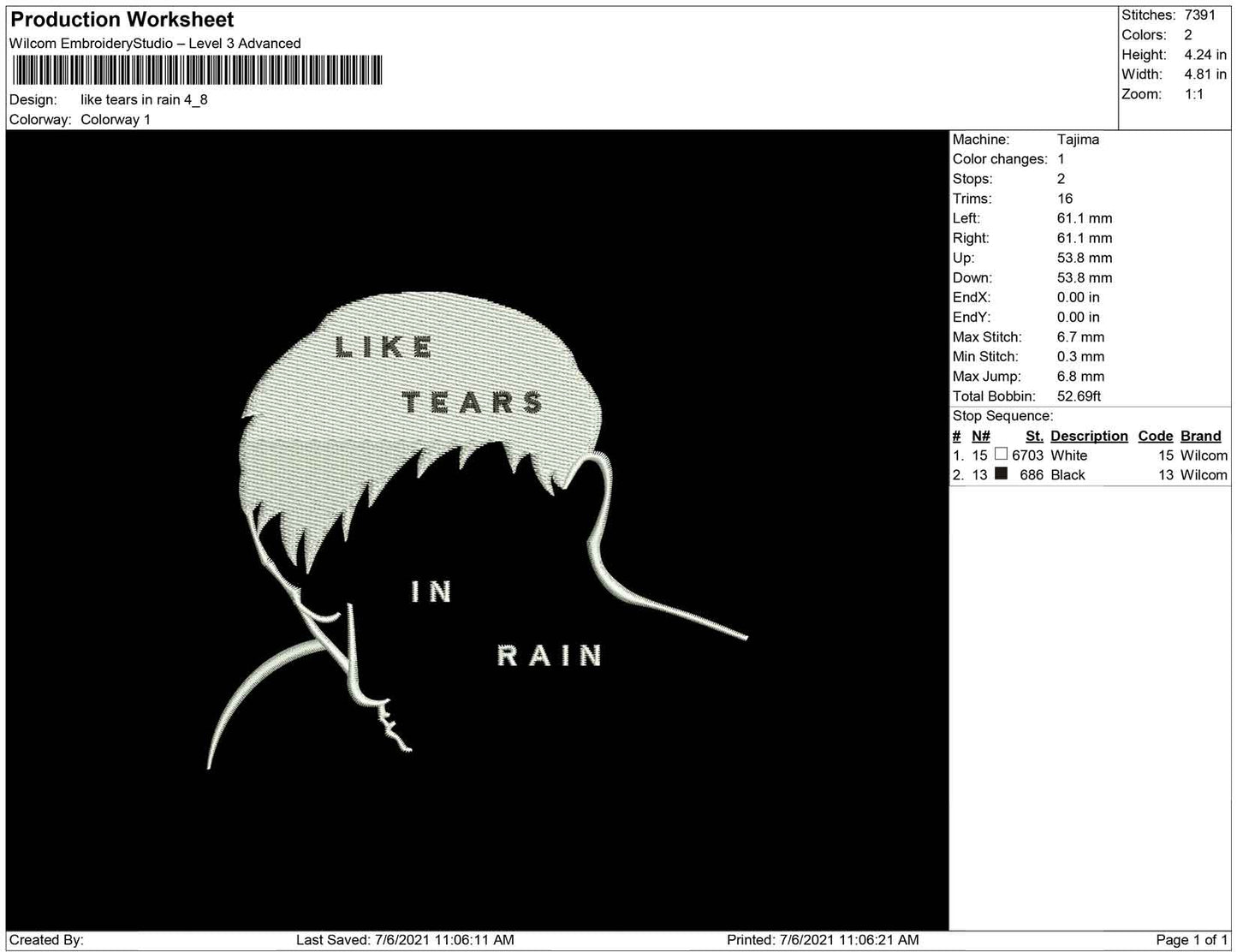
Task: Click the barcode under the worksheet header
Action: click(x=196, y=69)
